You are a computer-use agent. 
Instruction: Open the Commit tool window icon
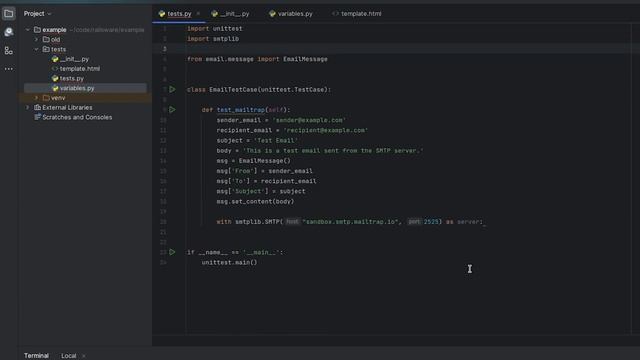pyautogui.click(x=8, y=32)
